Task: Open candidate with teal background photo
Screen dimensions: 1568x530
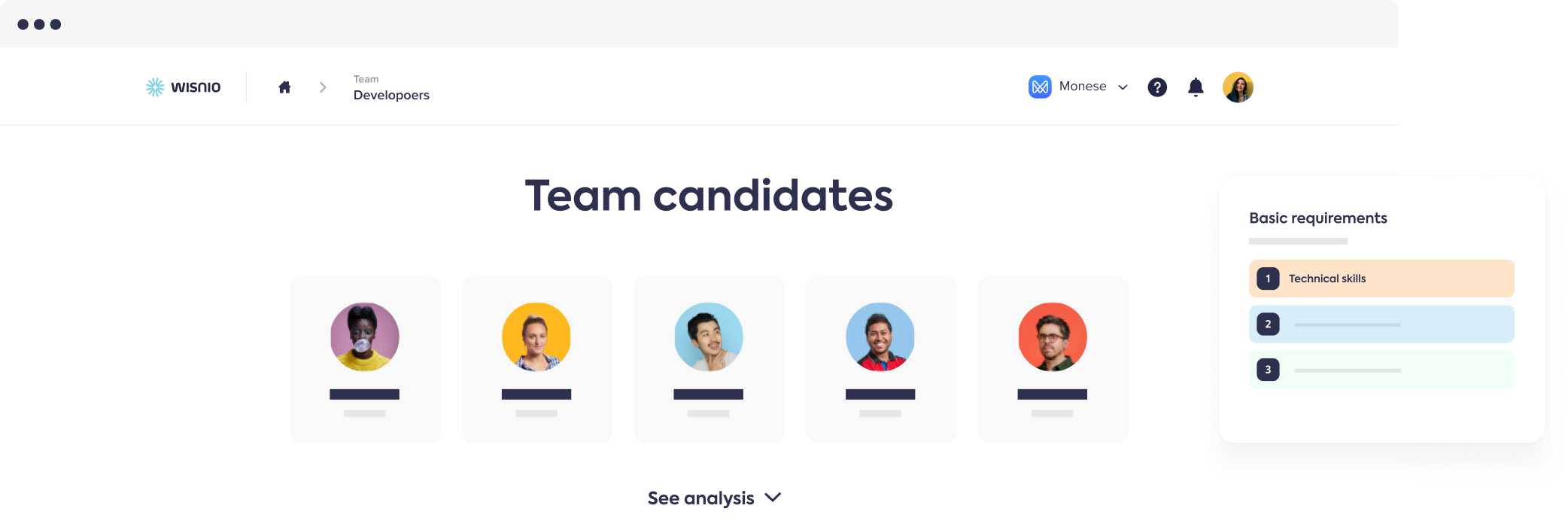Action: point(709,337)
